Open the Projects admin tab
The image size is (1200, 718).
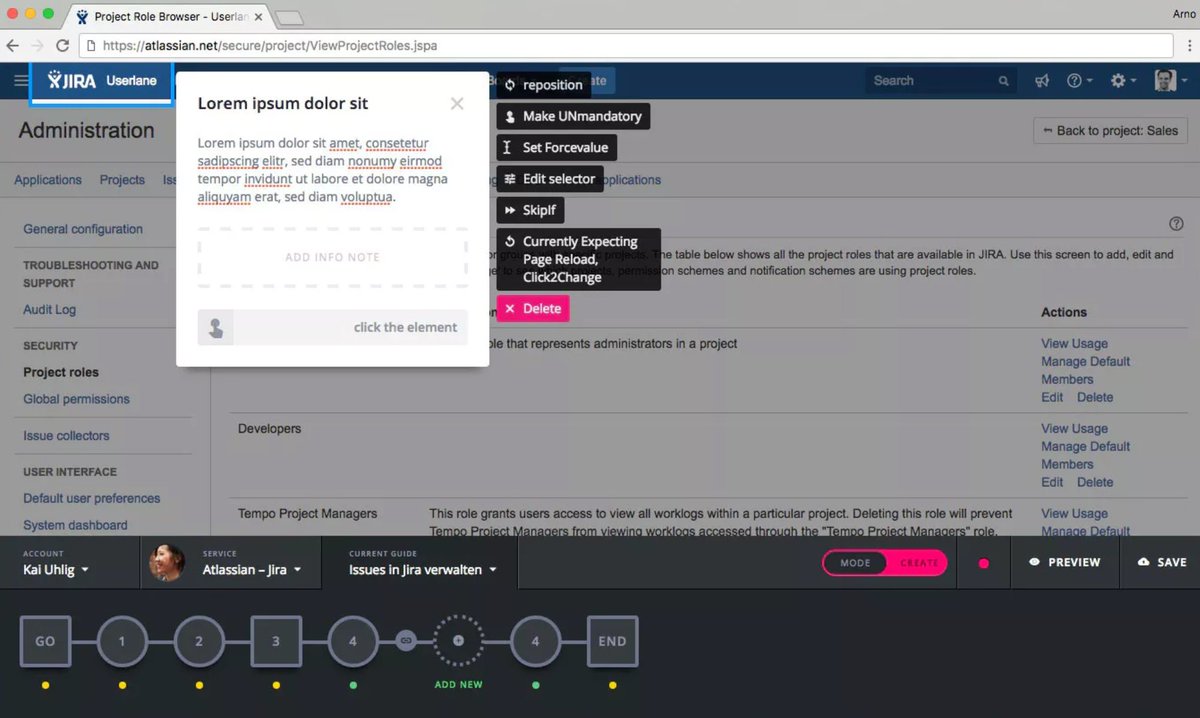pyautogui.click(x=122, y=180)
